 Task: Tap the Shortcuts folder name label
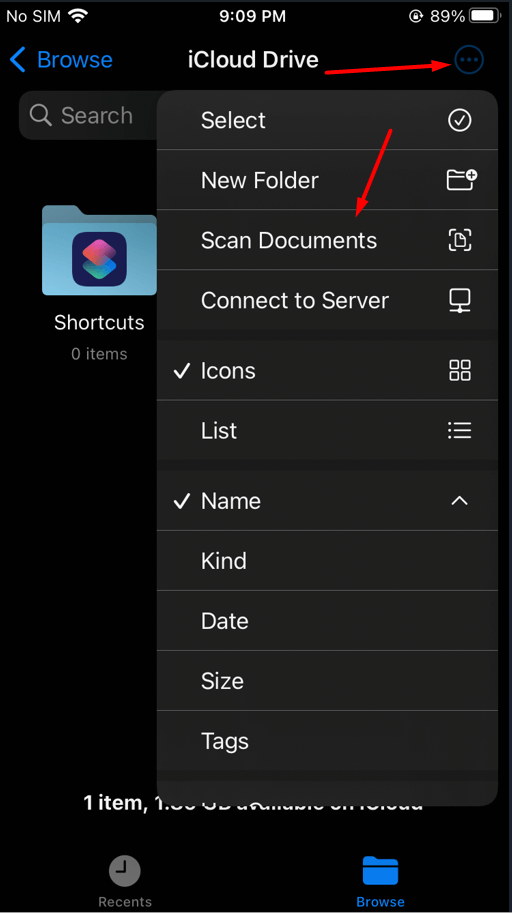(x=99, y=322)
